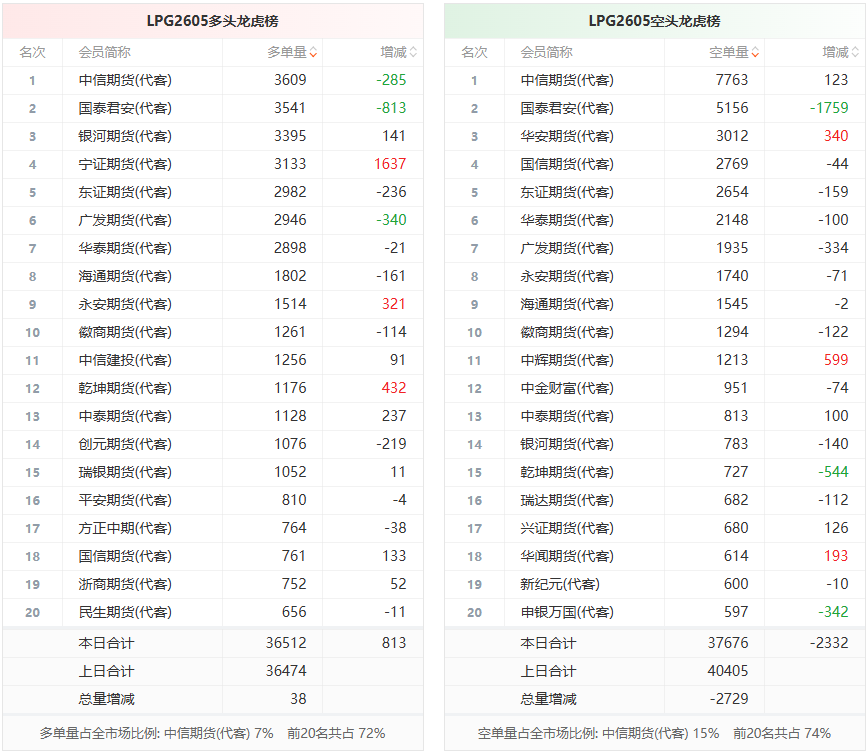The height and width of the screenshot is (753, 868).
Task: Select 国信期货(代客) in the short table
Action: [x=567, y=164]
